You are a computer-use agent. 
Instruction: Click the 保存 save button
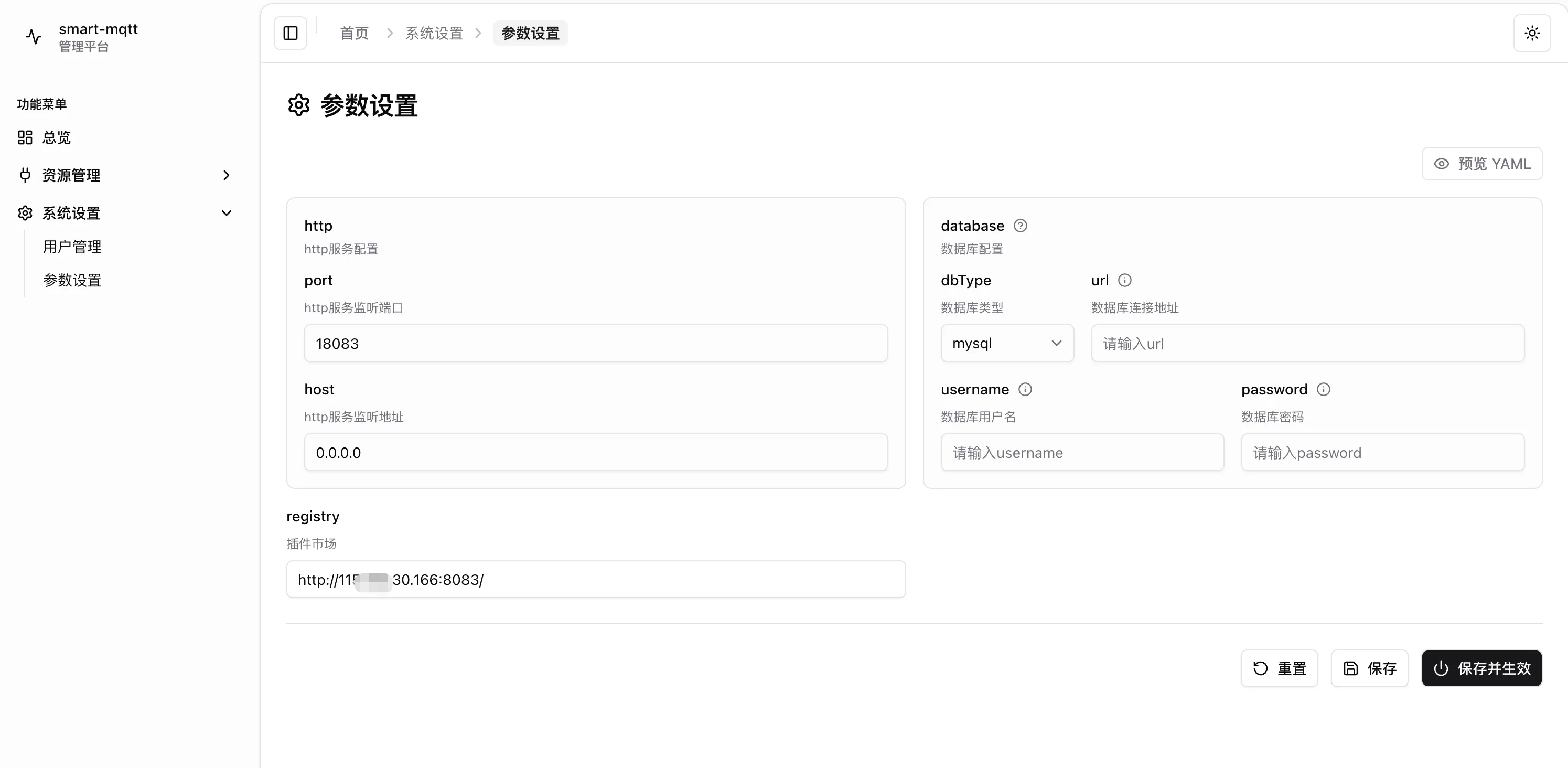tap(1369, 668)
